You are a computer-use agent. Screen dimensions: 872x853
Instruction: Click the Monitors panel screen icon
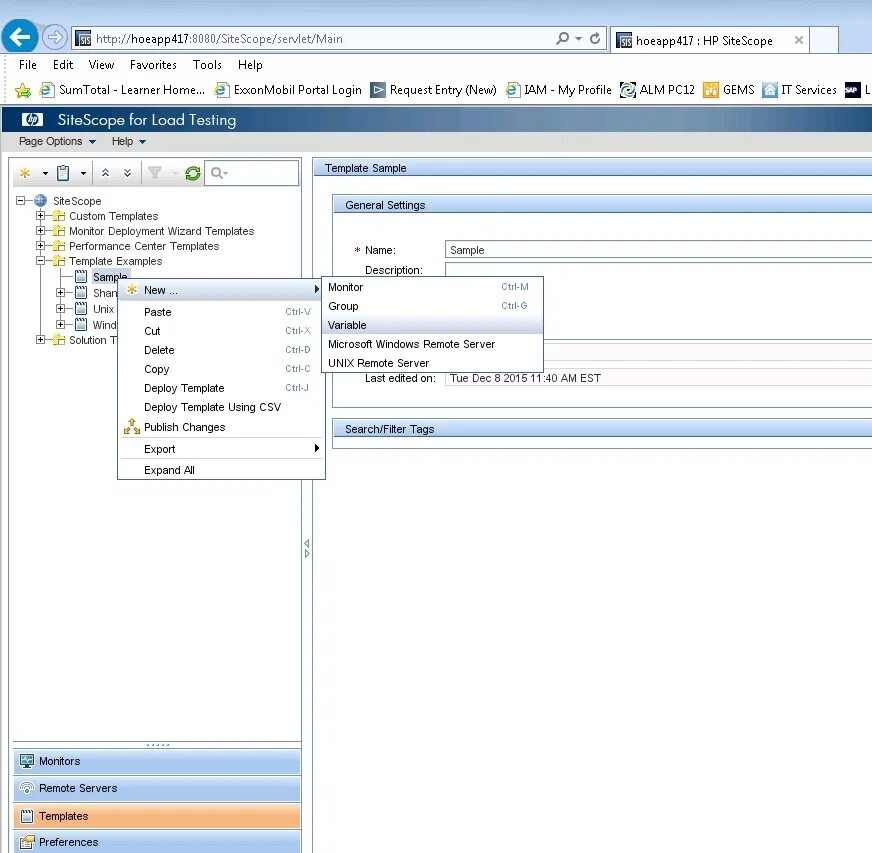pos(27,761)
